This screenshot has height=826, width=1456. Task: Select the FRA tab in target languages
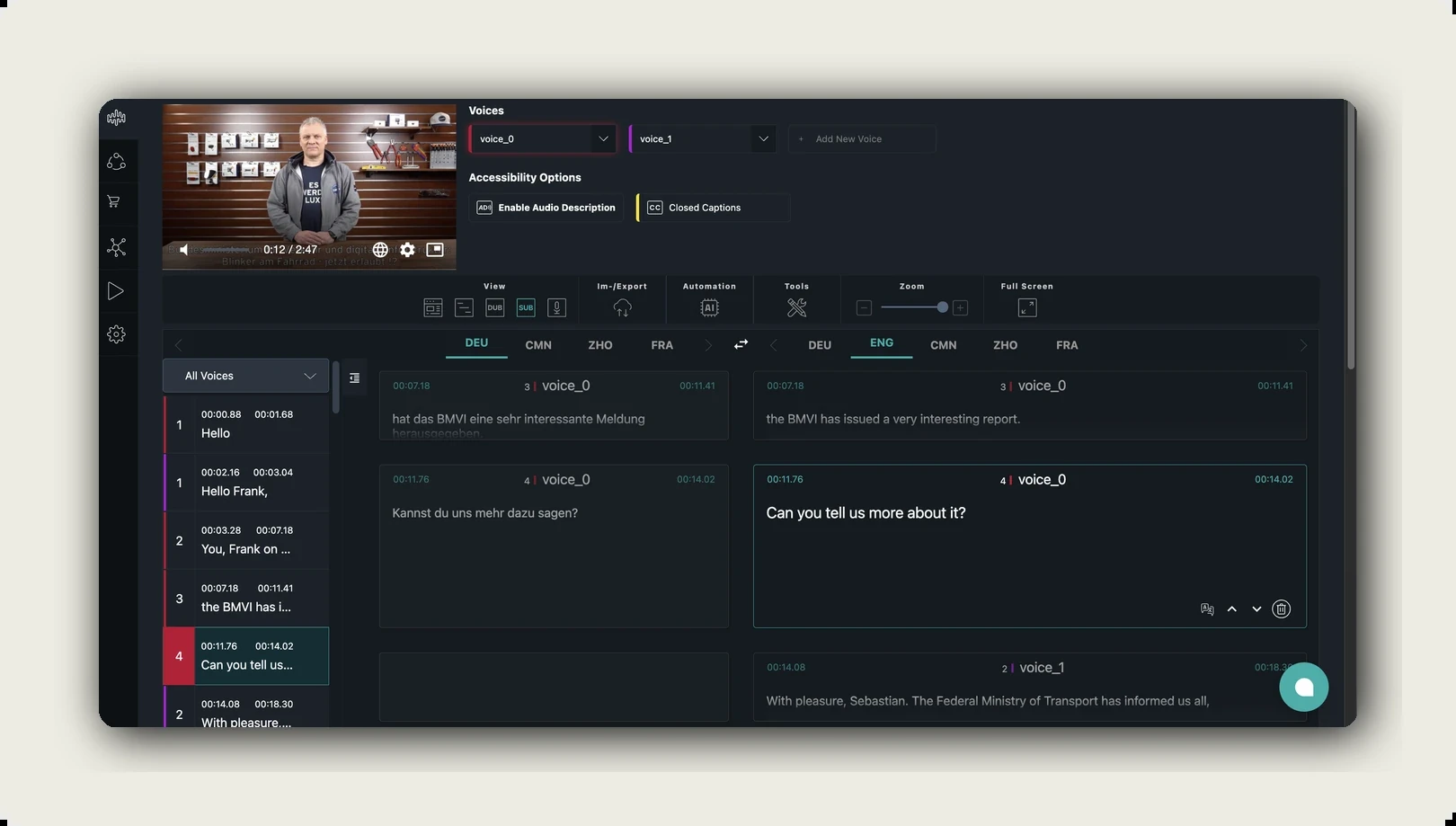pos(1067,345)
